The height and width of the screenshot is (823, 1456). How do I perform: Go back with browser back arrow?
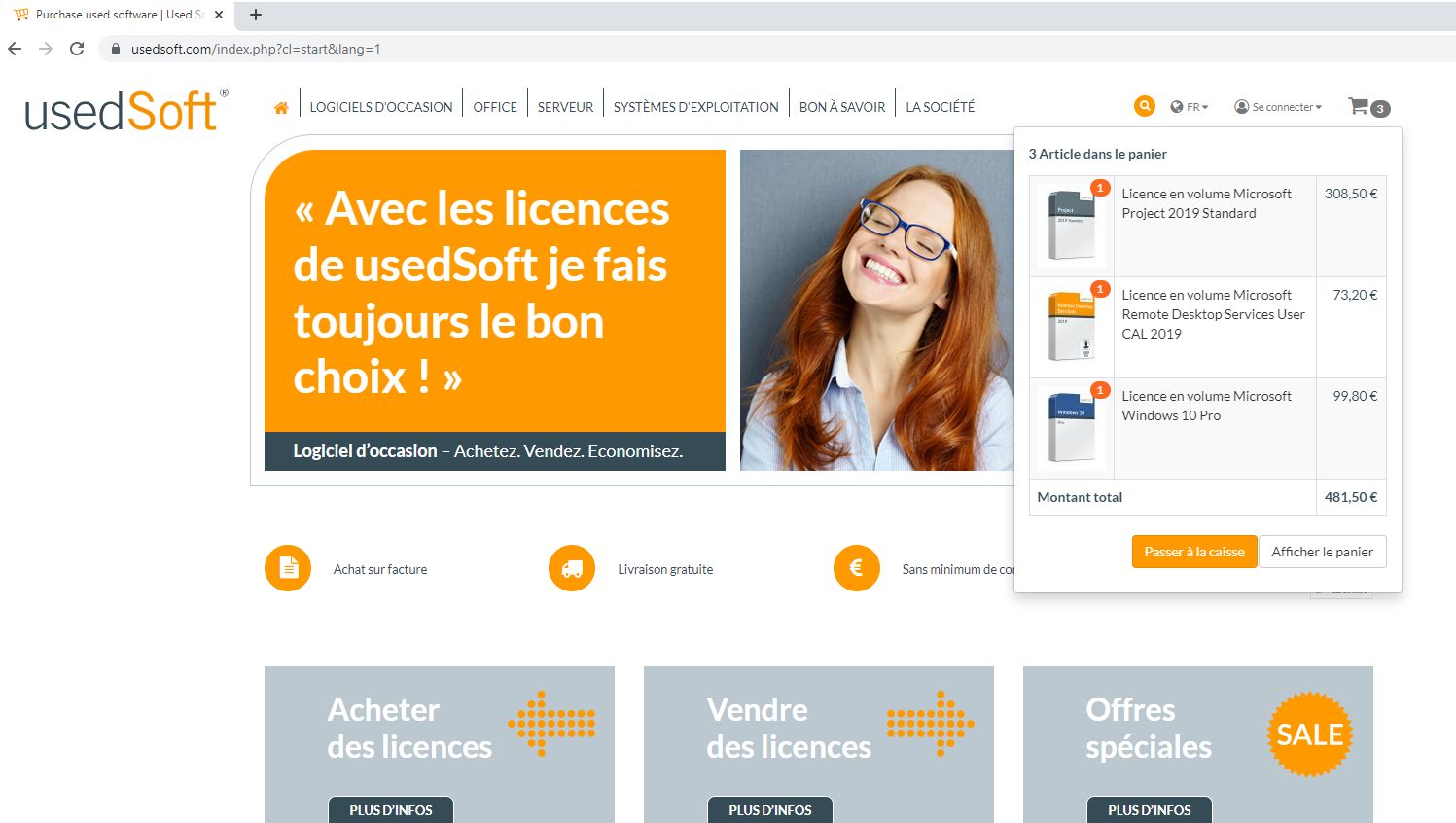point(15,49)
